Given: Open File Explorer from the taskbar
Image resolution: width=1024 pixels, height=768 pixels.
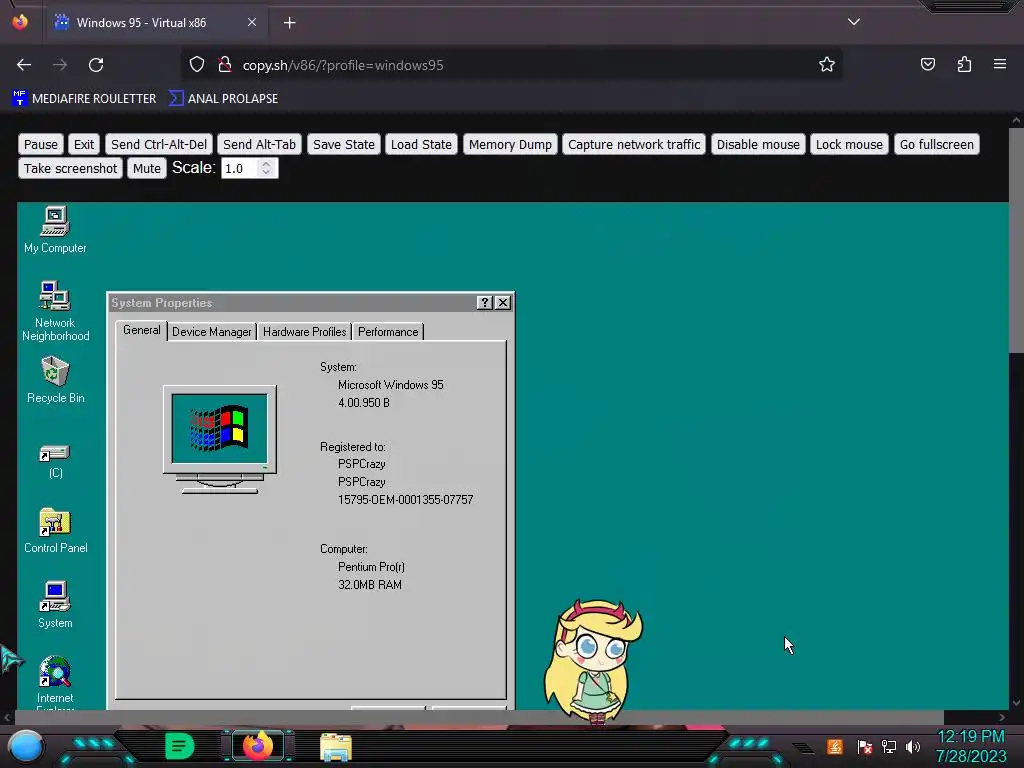Looking at the screenshot, I should pyautogui.click(x=336, y=747).
